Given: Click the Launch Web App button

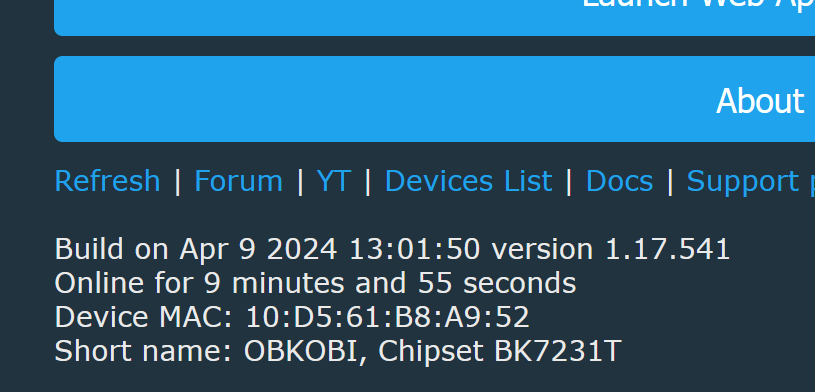Looking at the screenshot, I should coord(435,18).
